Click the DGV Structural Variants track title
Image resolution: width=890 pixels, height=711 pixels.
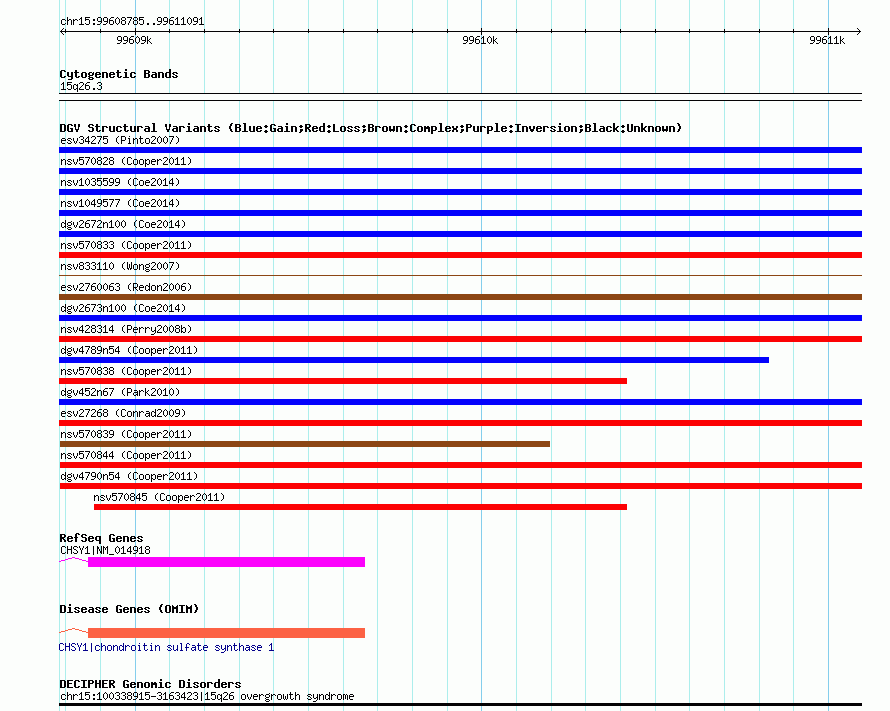[x=370, y=128]
